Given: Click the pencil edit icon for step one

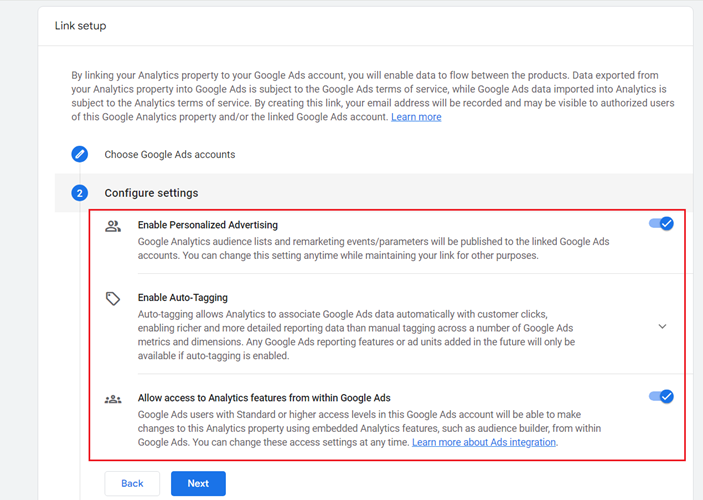Looking at the screenshot, I should click(x=79, y=154).
